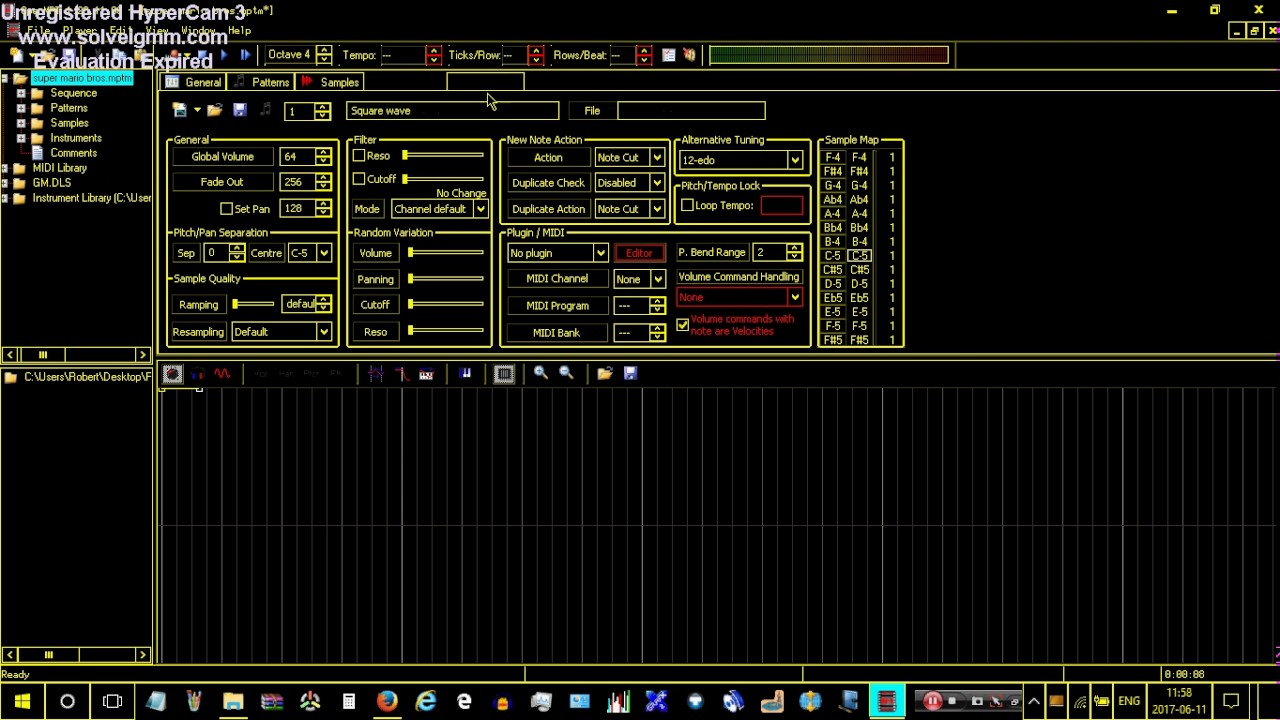Show the volume envelope
1280x720 pixels.
(172, 374)
